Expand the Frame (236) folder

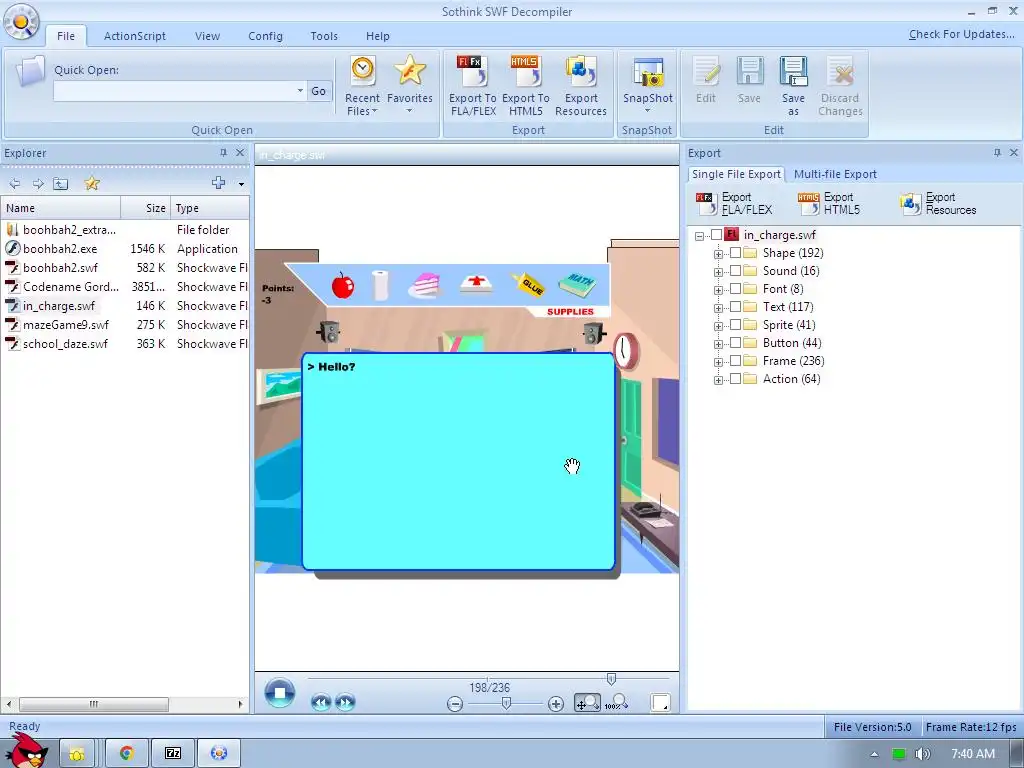click(718, 362)
